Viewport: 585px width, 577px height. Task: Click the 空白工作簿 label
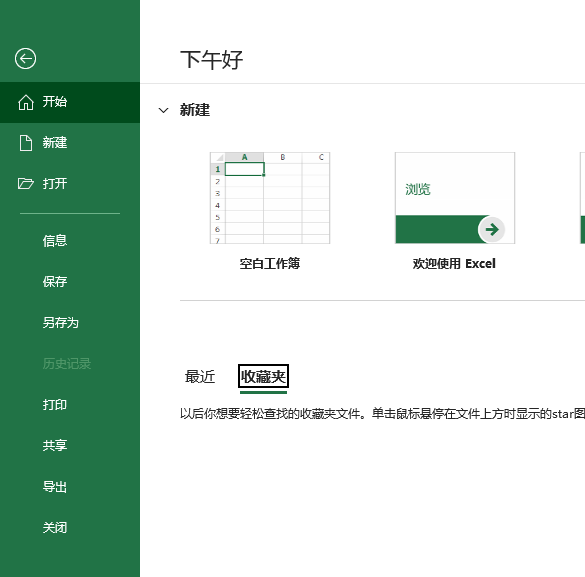pos(270,264)
